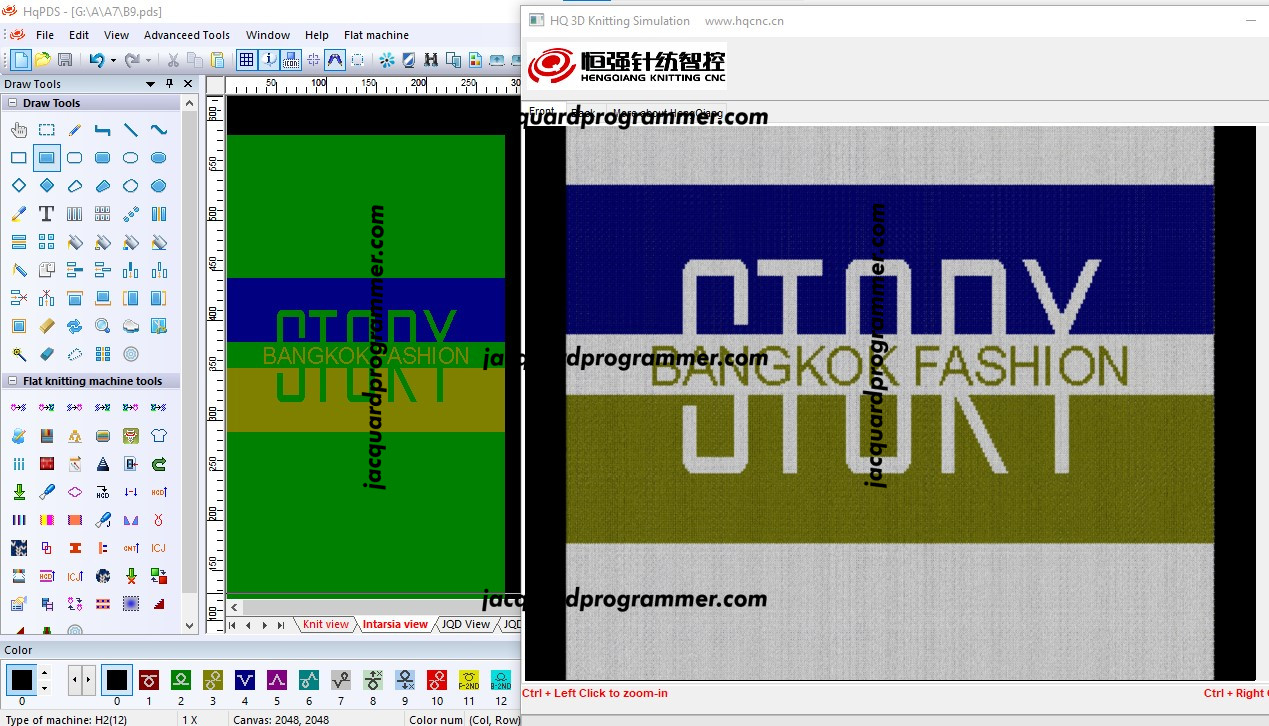Open the Draw Tools panel options dropdown
This screenshot has width=1269, height=726.
click(x=151, y=84)
